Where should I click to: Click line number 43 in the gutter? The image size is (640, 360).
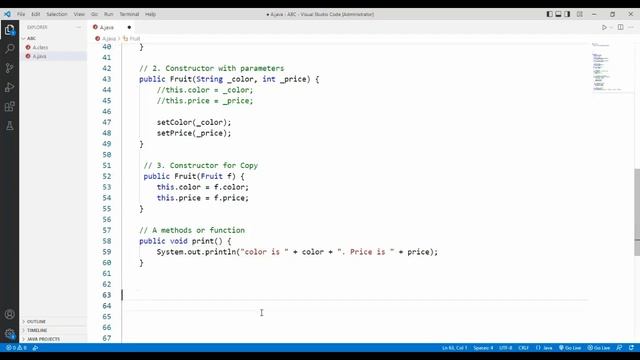coord(107,79)
